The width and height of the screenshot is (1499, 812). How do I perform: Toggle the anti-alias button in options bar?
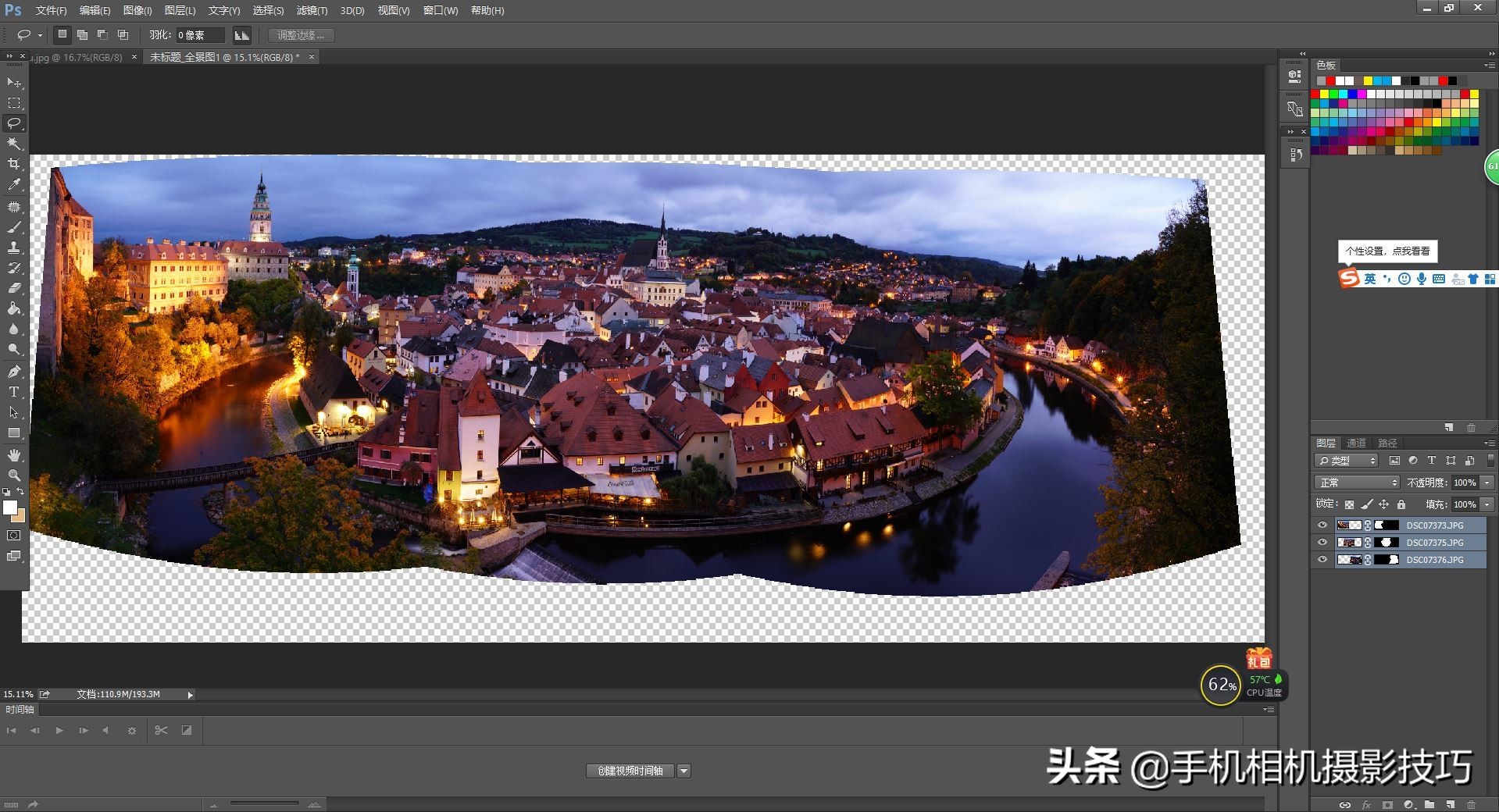coord(242,35)
